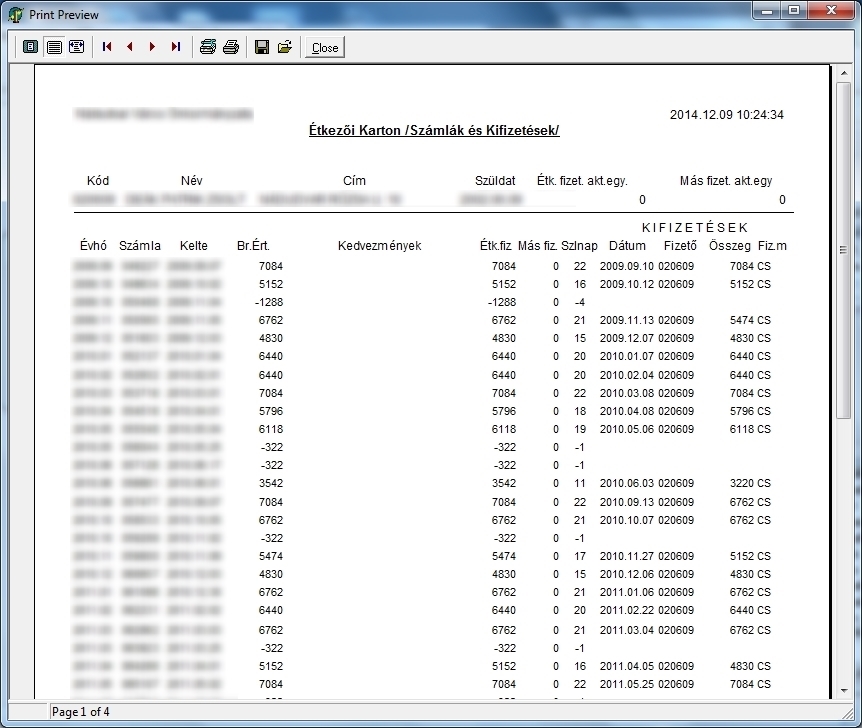Click the Szlnap value '11'
Image resolution: width=862 pixels, height=728 pixels.
[x=580, y=483]
